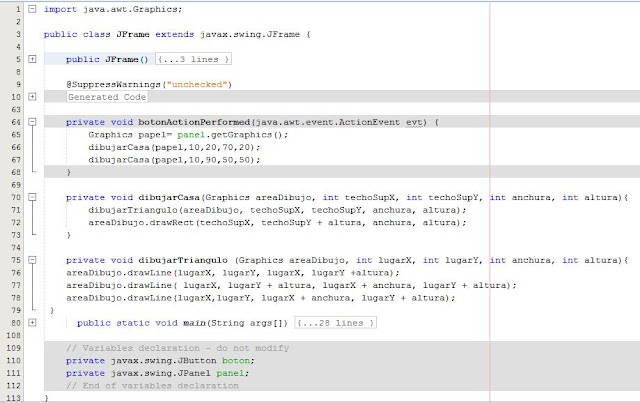This screenshot has width=640, height=403.
Task: Click the '@SuppressWarnings' annotation
Action: coord(114,85)
